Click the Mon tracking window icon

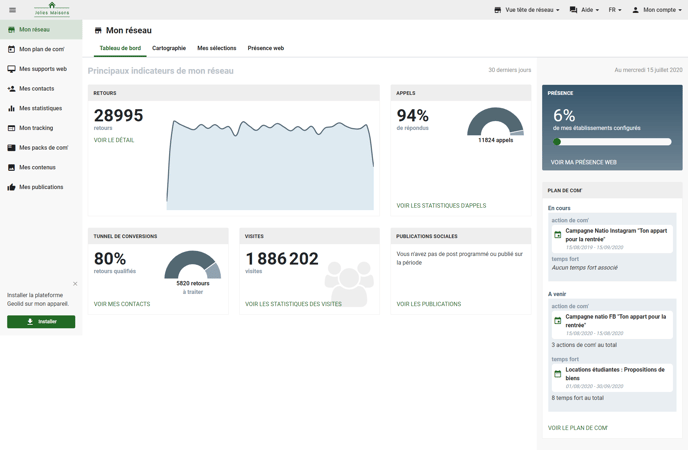(x=11, y=128)
